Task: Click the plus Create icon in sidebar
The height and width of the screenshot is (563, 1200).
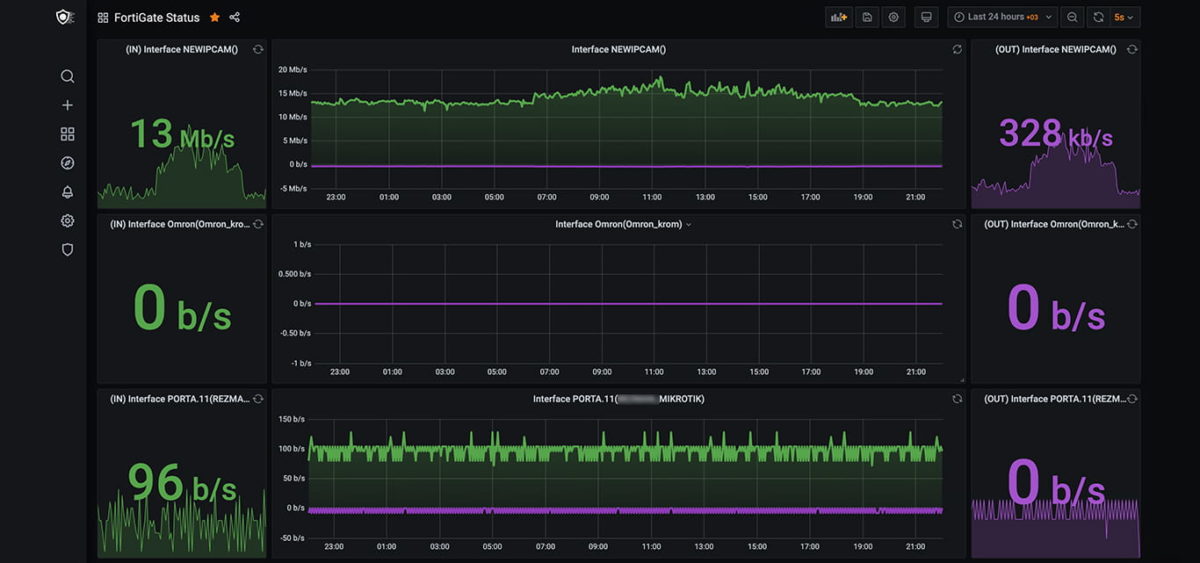Action: [67, 105]
